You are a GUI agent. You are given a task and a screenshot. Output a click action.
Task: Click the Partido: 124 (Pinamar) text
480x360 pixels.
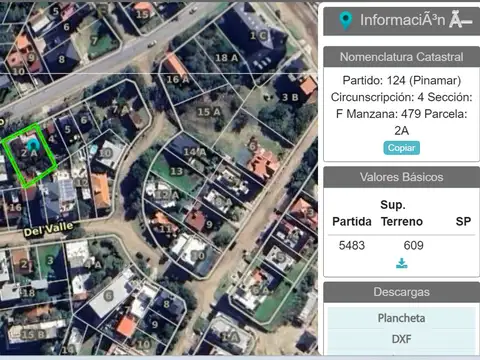402,80
